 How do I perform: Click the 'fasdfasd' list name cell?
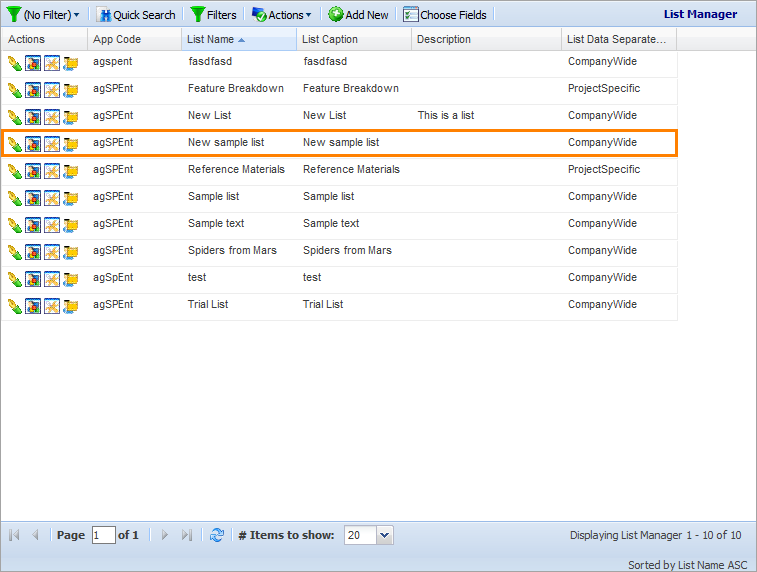click(210, 61)
